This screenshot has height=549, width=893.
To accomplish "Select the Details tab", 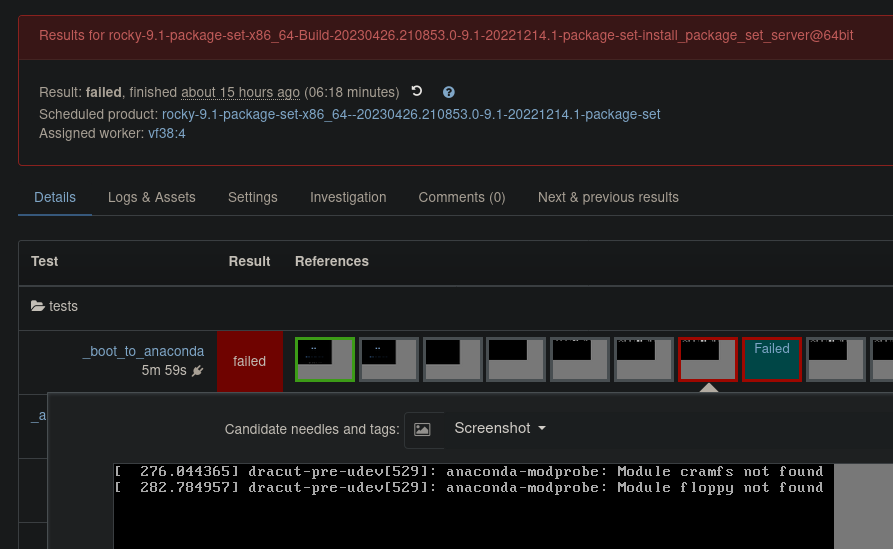I will [55, 197].
